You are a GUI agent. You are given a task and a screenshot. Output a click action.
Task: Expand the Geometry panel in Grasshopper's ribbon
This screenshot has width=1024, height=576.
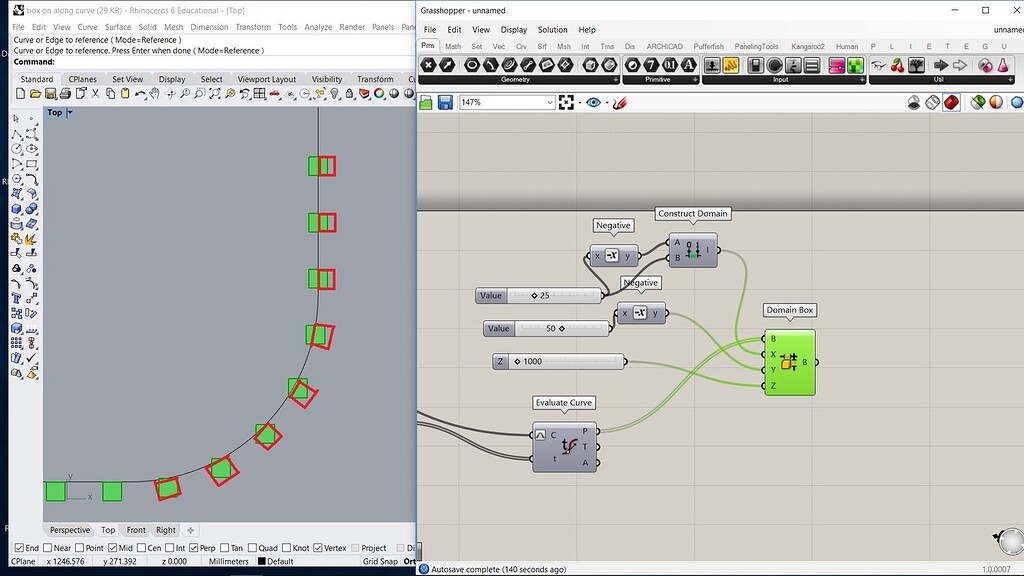click(614, 79)
